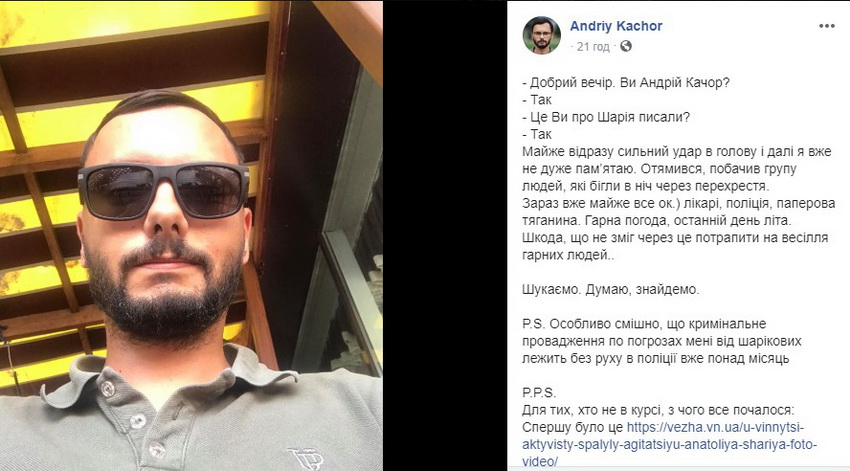This screenshot has height=471, width=850.
Task: Click the line starting 'Майже відразу сильний удар'
Action: coord(677,152)
